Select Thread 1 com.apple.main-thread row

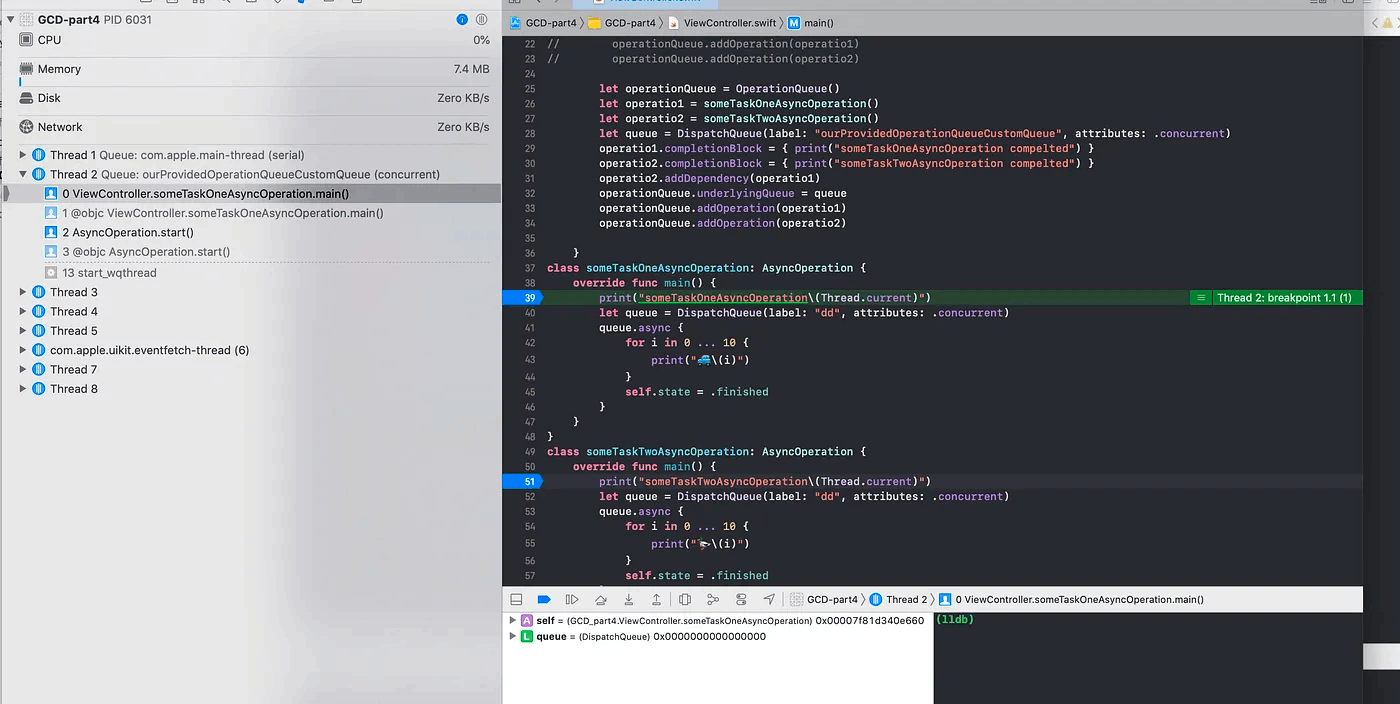(250, 155)
